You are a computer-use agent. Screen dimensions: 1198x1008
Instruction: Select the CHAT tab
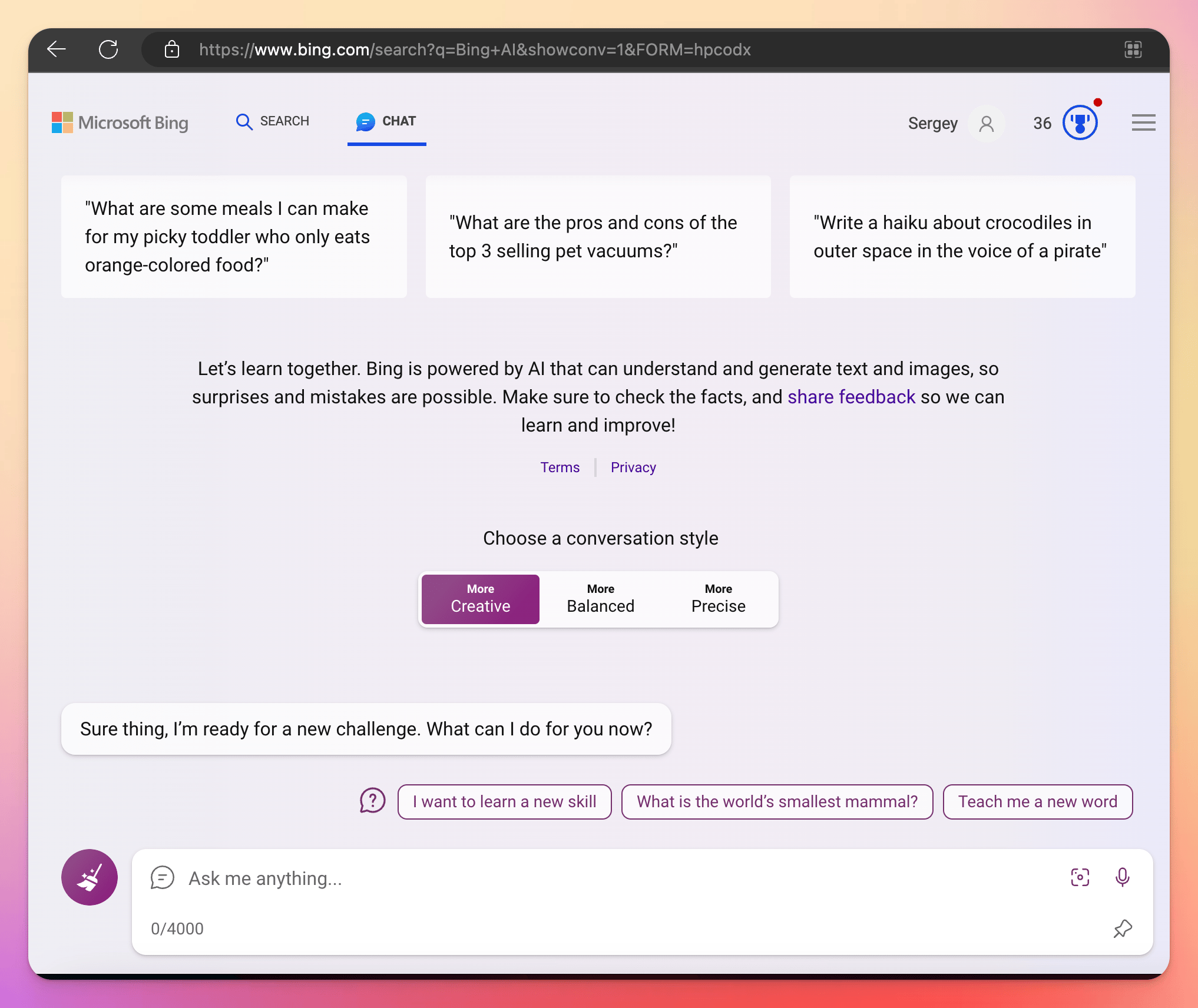(x=386, y=121)
